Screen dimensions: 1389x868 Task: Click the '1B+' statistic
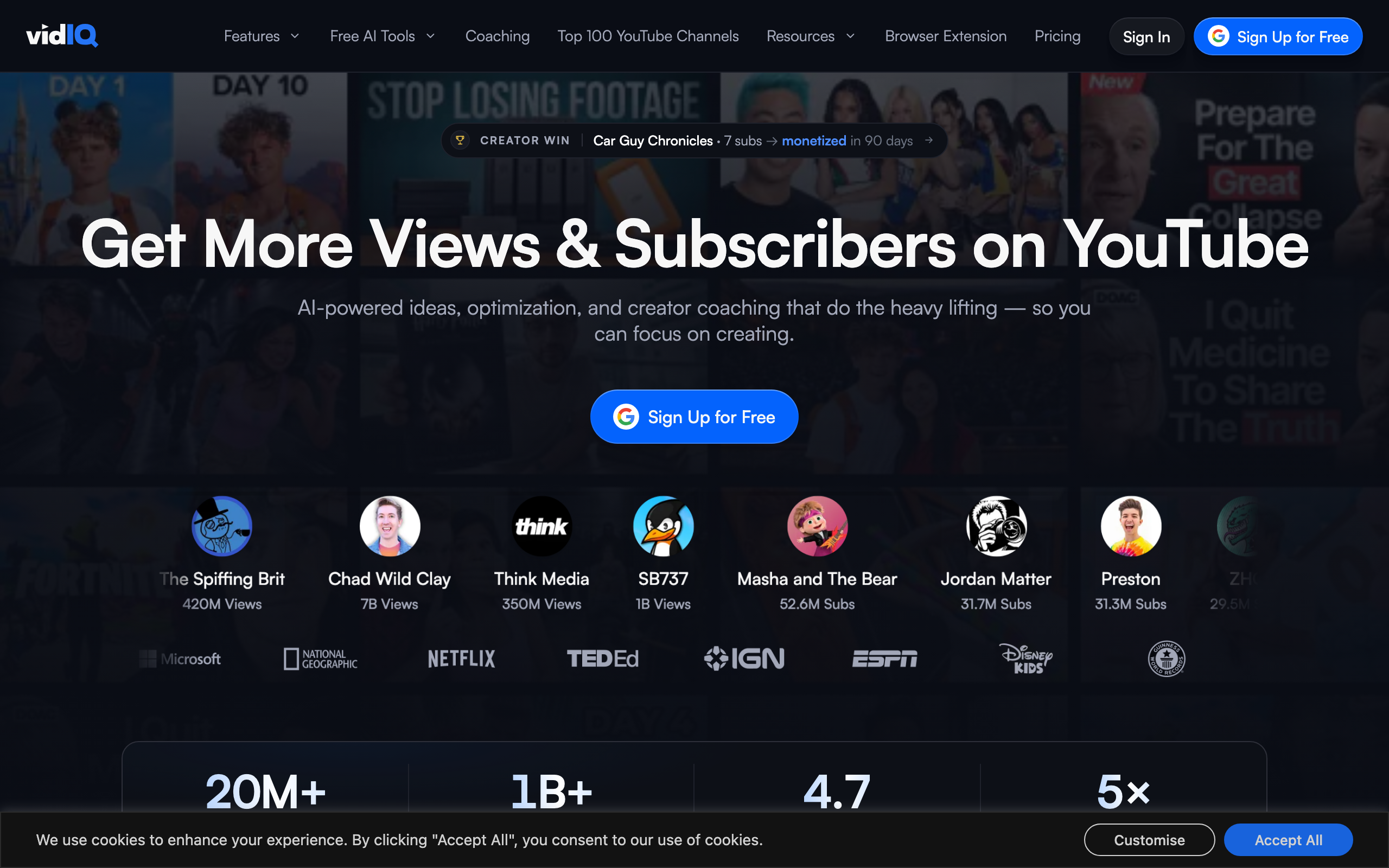point(552,792)
